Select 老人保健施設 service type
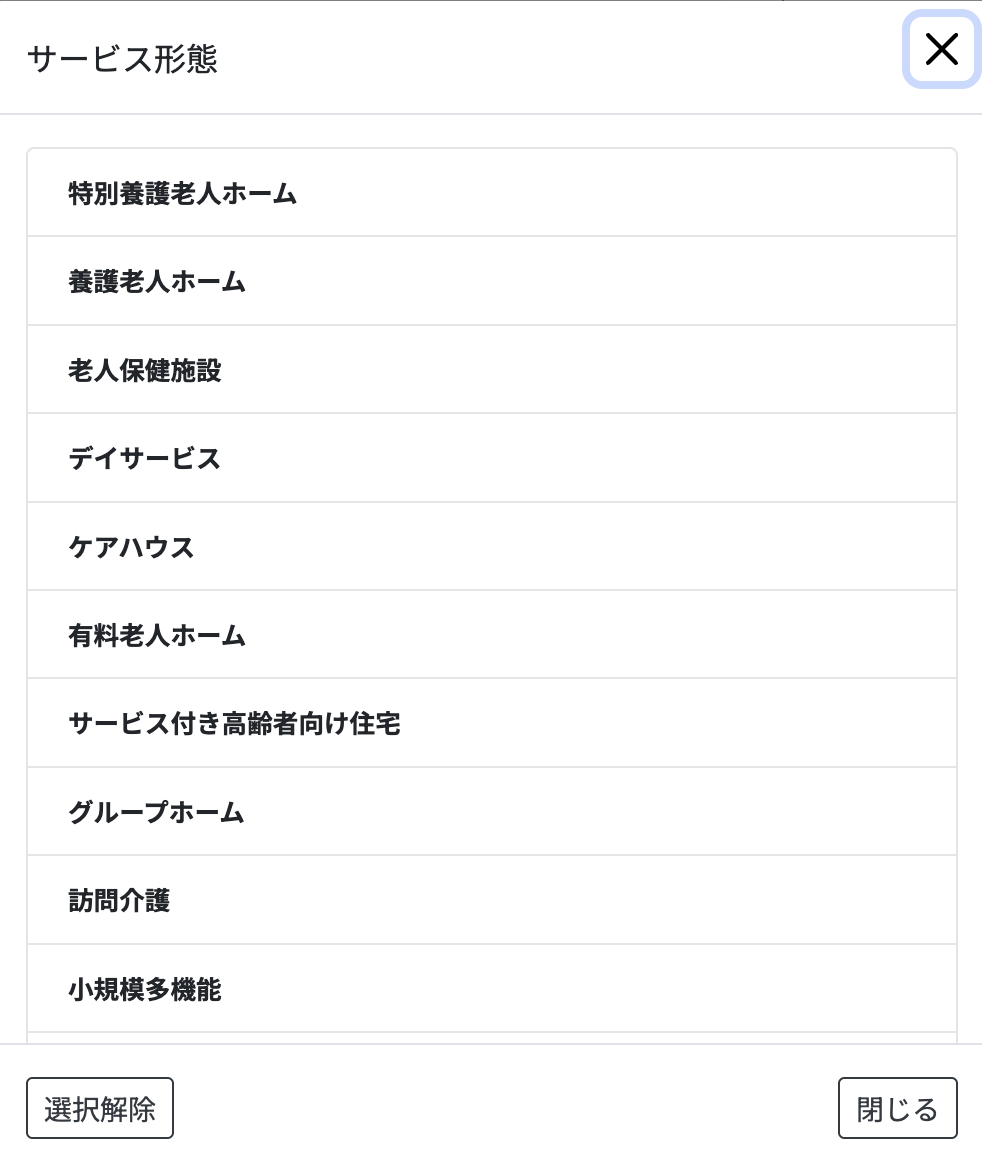This screenshot has width=982, height=1164. 145,370
